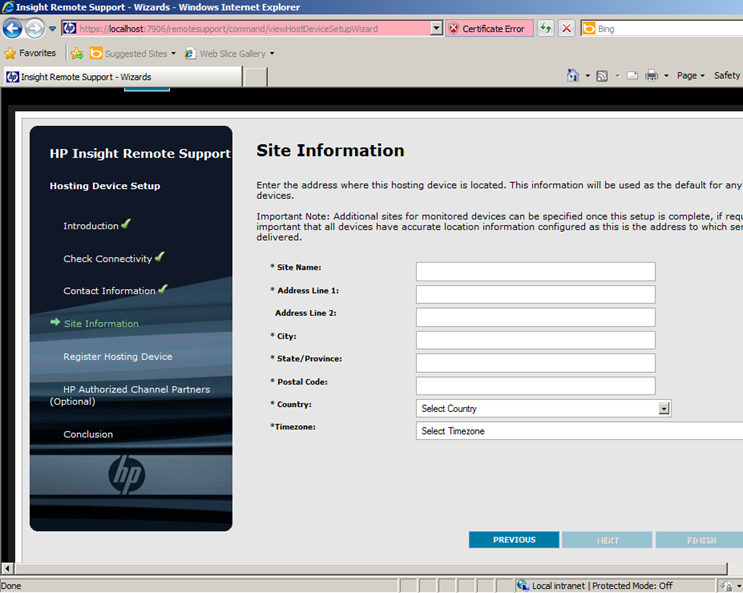Click the City text field

pos(535,340)
